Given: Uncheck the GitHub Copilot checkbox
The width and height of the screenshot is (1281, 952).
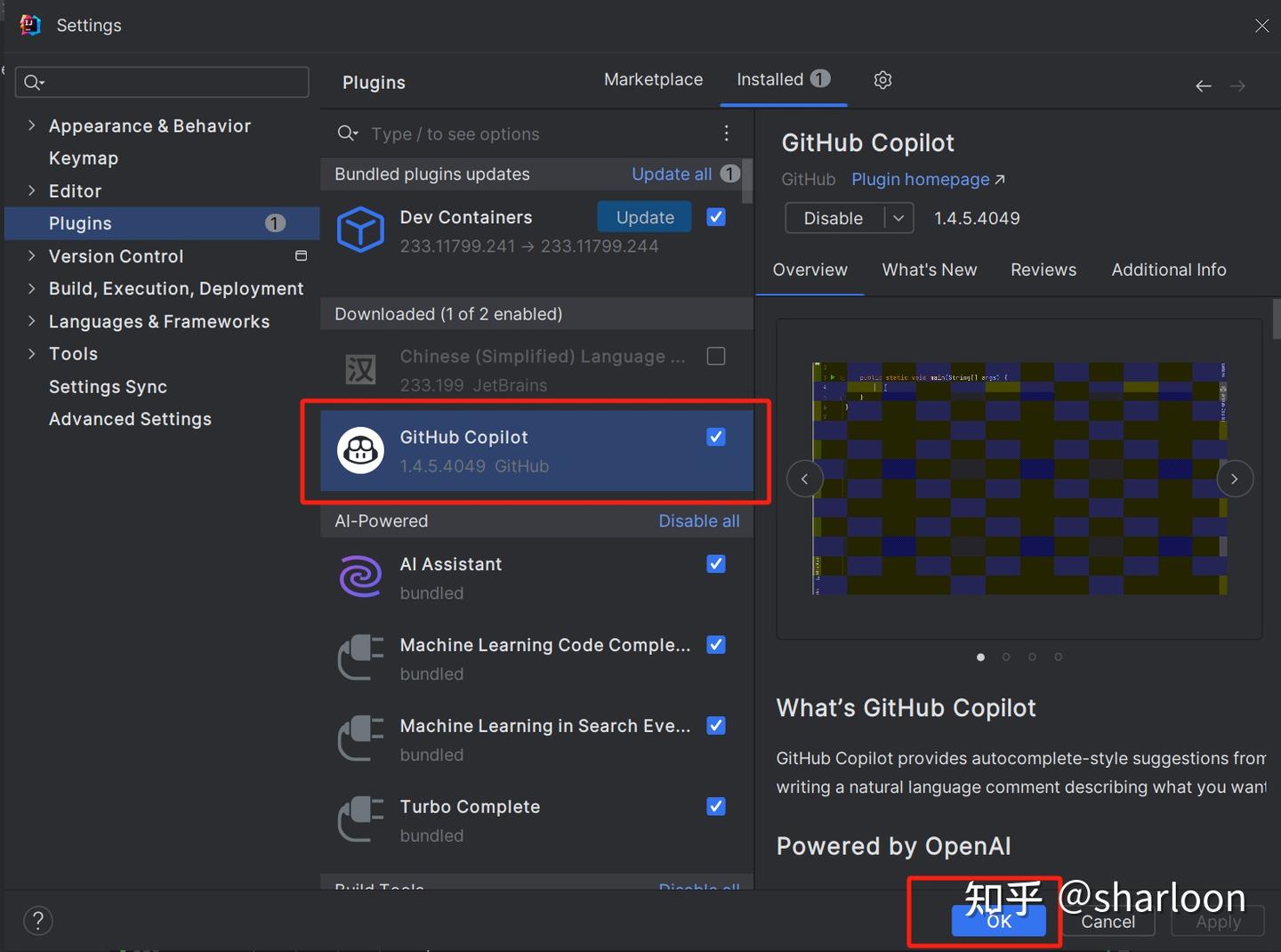Looking at the screenshot, I should click(x=716, y=437).
